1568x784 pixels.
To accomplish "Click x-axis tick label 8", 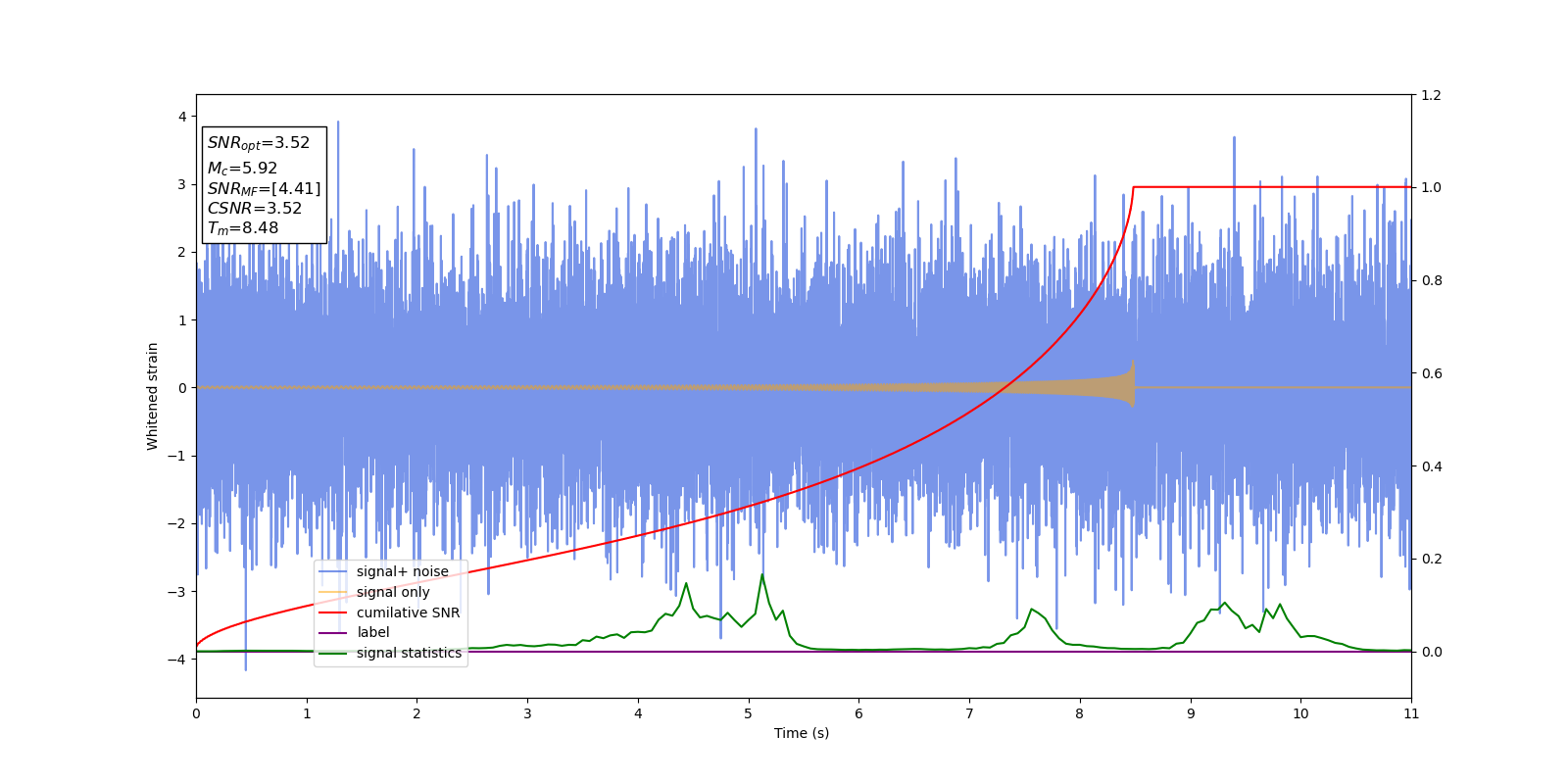I will click(x=1080, y=713).
